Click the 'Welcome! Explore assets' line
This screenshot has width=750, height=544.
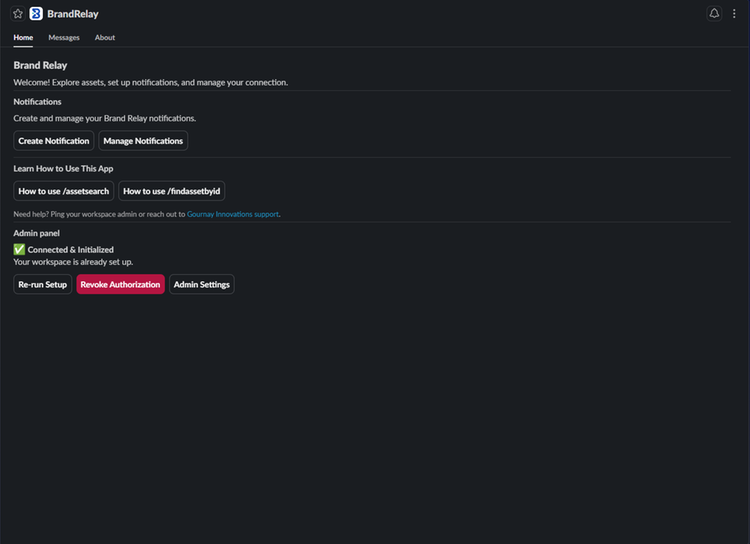click(151, 82)
